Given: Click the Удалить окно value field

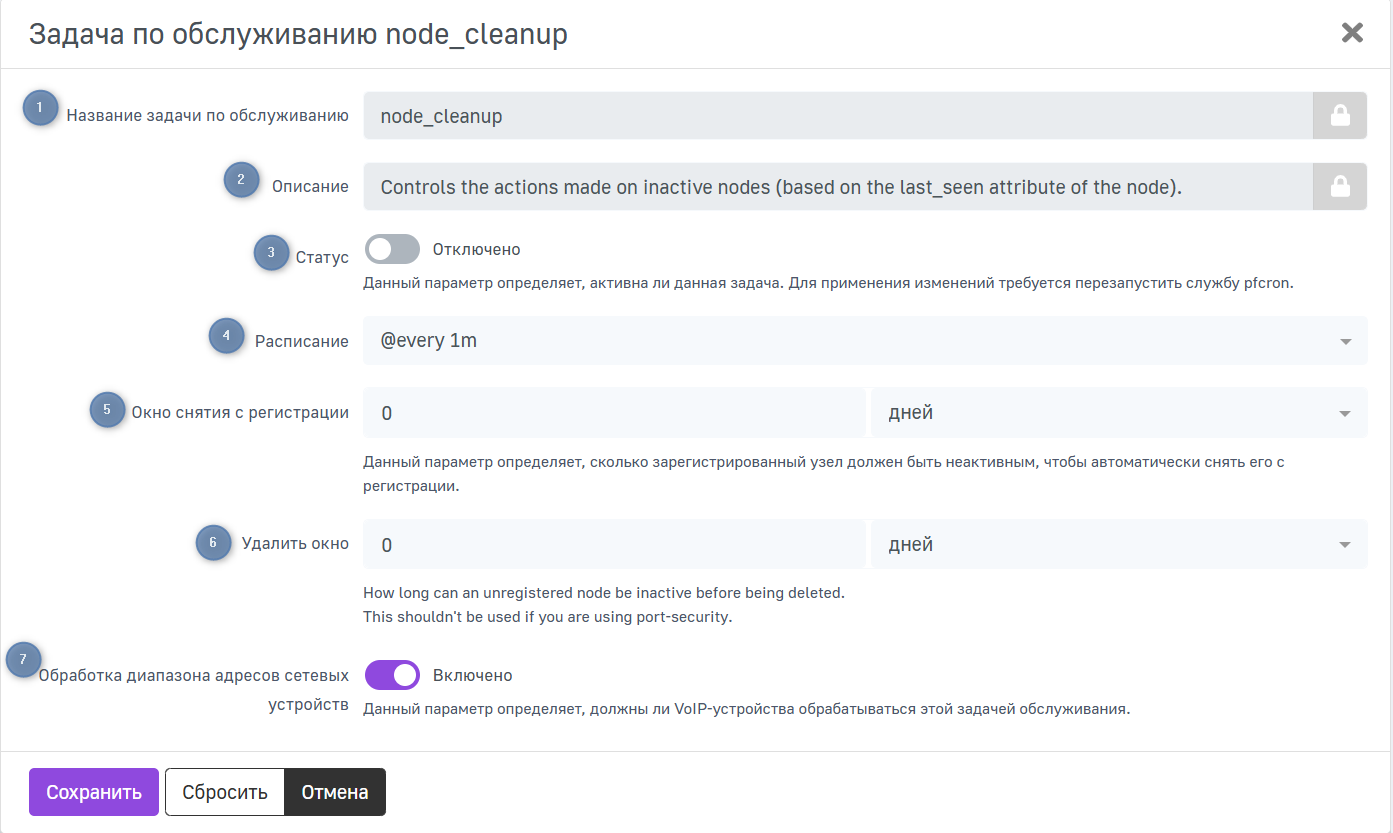Looking at the screenshot, I should click(x=613, y=544).
